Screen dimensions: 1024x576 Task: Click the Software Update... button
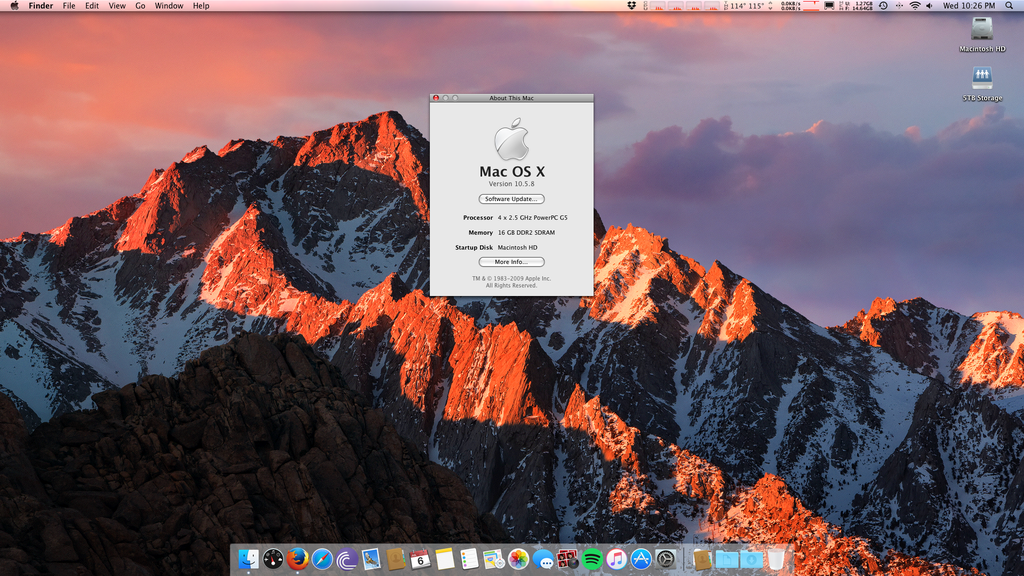pos(511,199)
